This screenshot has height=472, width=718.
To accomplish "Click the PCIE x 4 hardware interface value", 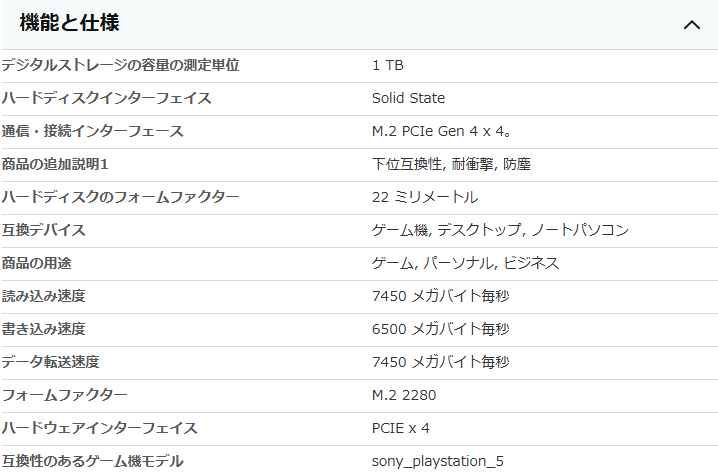I will click(401, 428).
